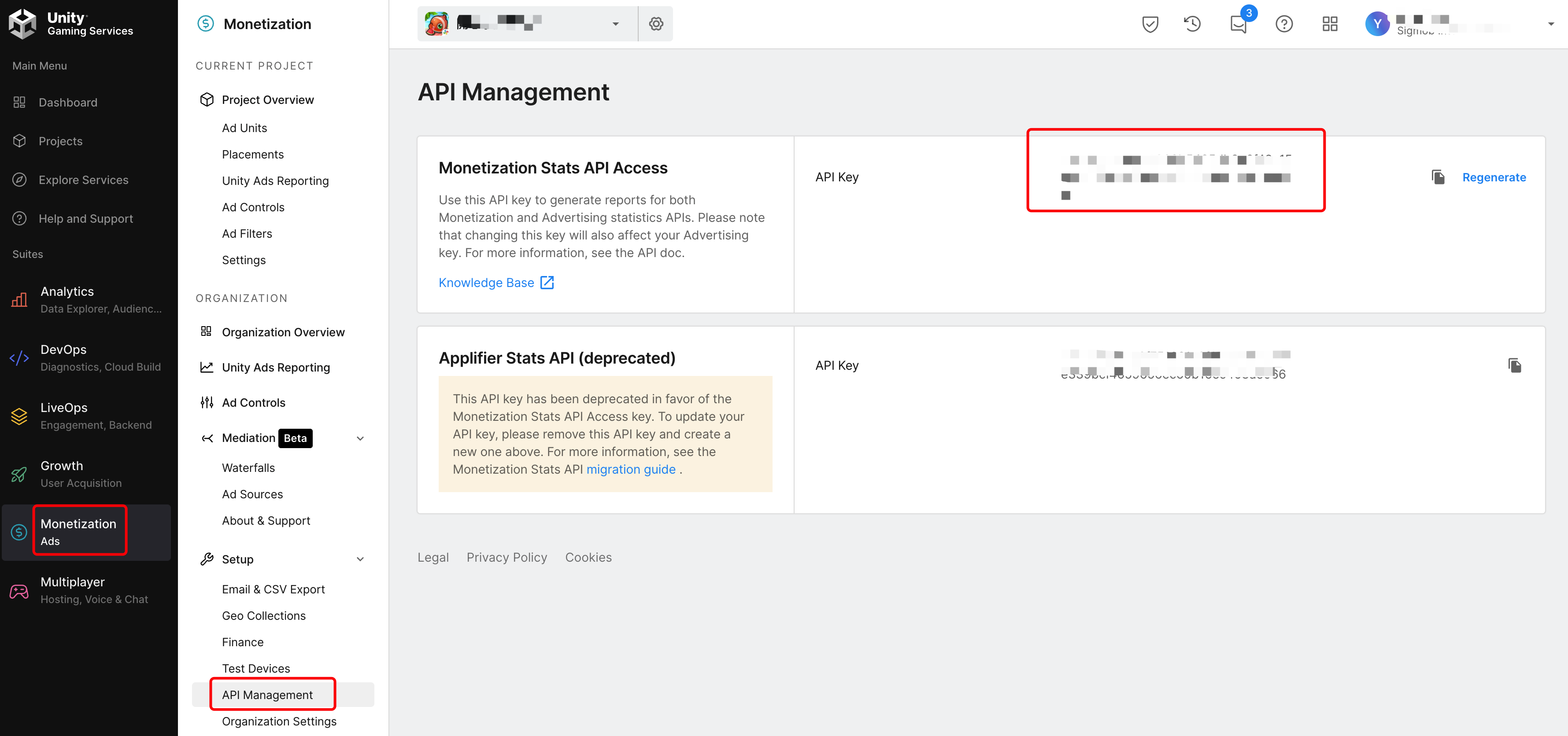Open the DevOps suite

click(x=86, y=358)
